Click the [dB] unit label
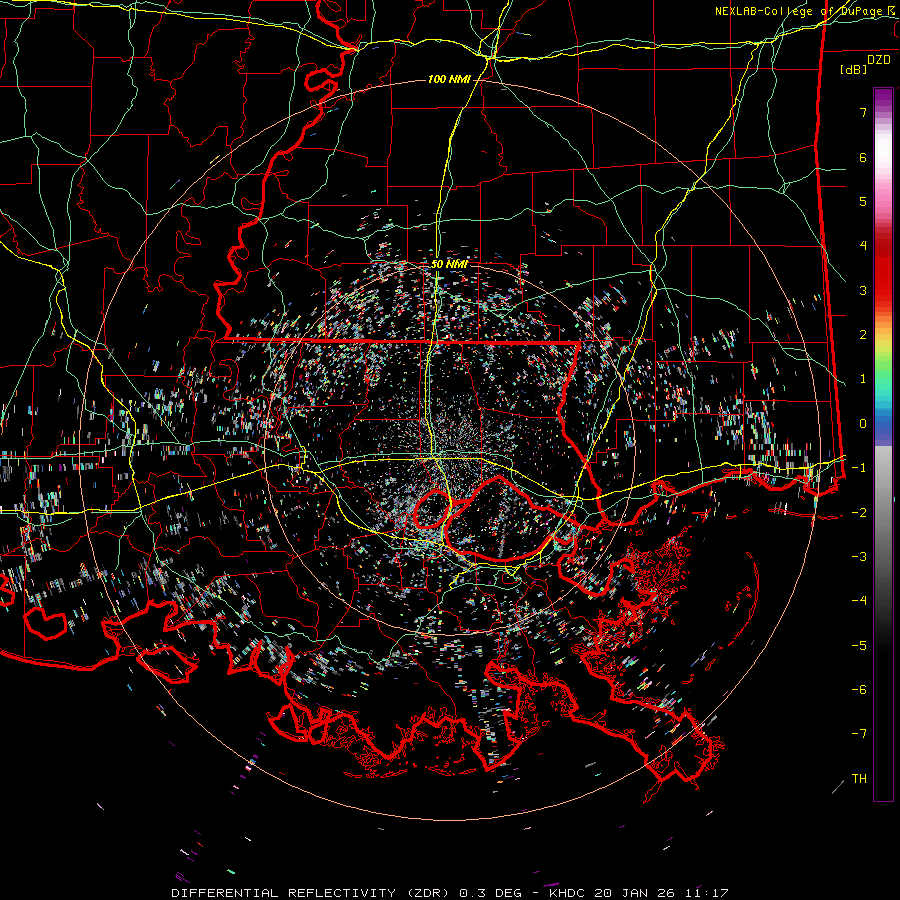Screen dimensions: 900x900 click(854, 69)
